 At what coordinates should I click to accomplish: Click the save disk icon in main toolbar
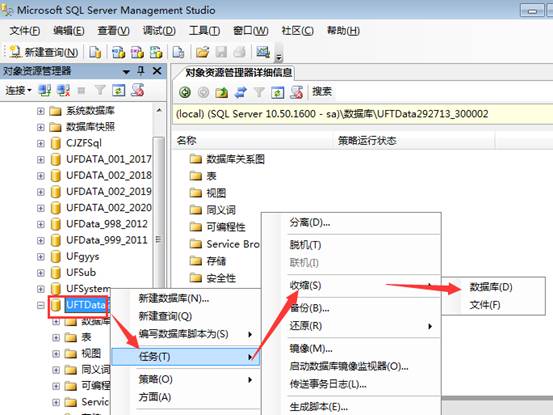coord(221,52)
